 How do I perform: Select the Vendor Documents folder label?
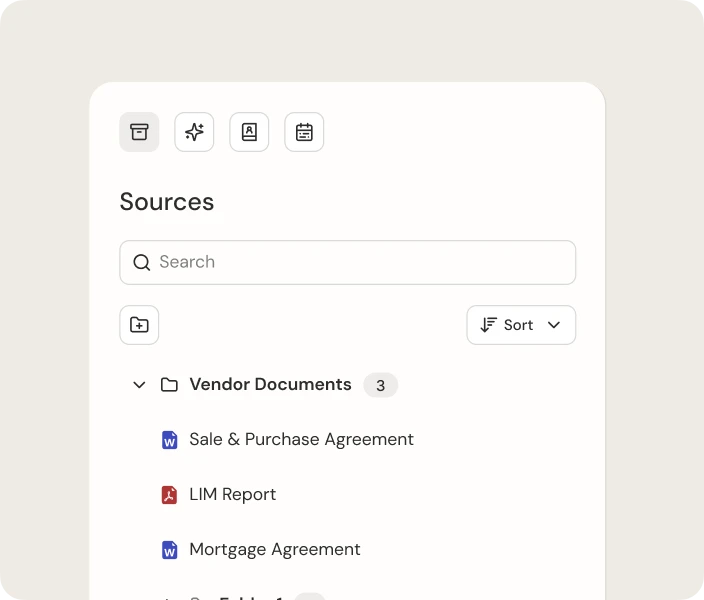270,384
